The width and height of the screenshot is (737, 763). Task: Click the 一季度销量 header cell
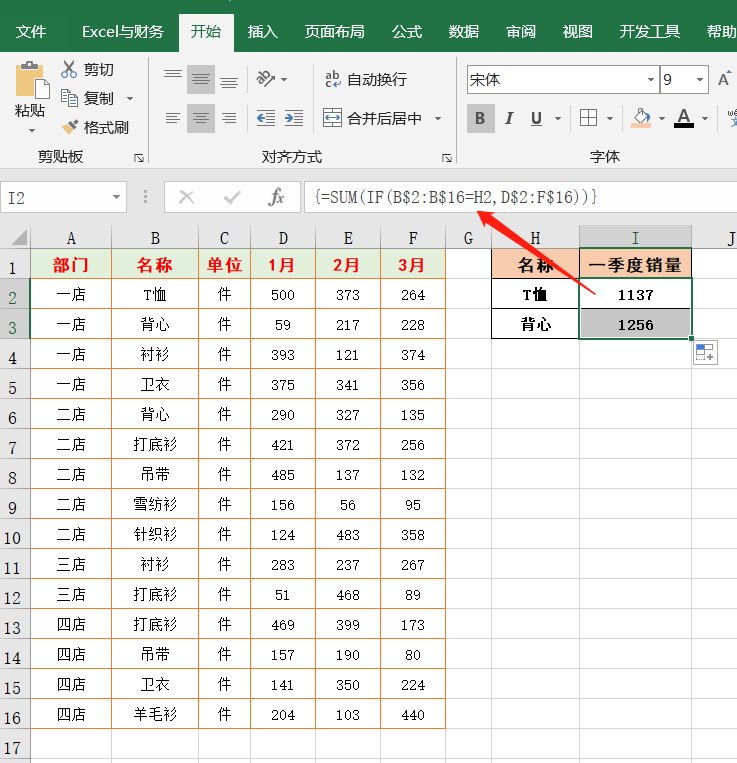(x=635, y=264)
